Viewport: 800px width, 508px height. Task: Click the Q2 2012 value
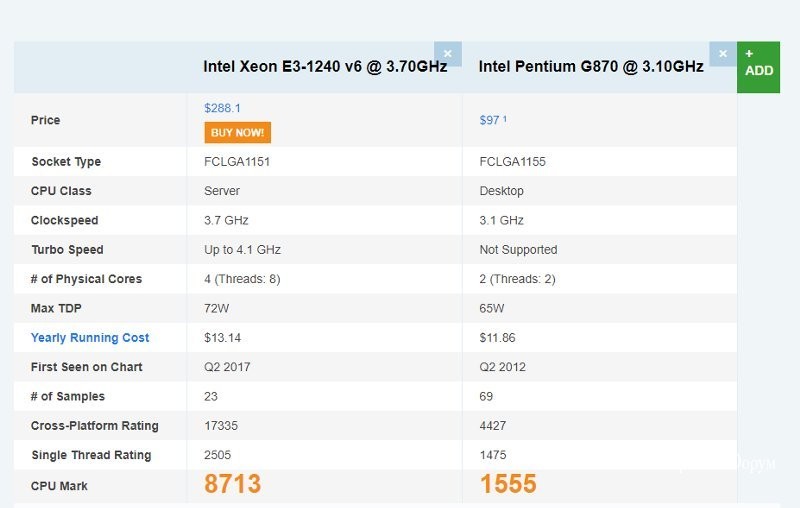503,367
